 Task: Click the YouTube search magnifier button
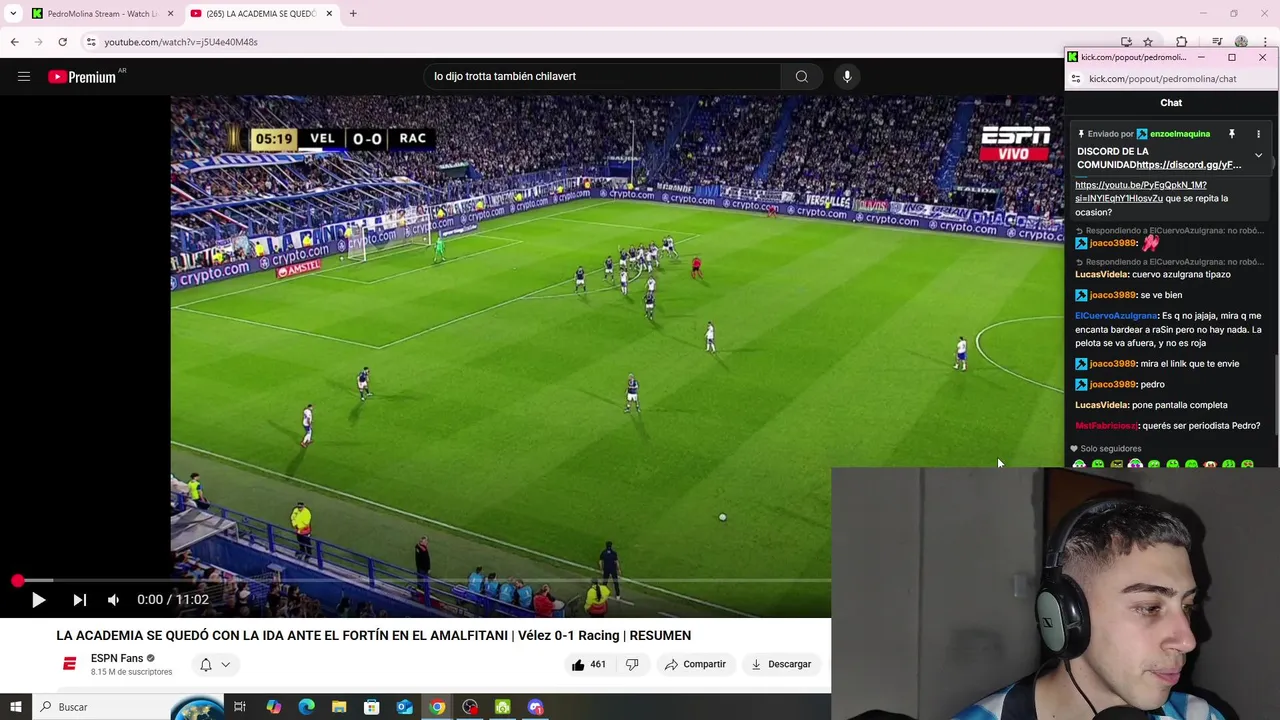(802, 76)
